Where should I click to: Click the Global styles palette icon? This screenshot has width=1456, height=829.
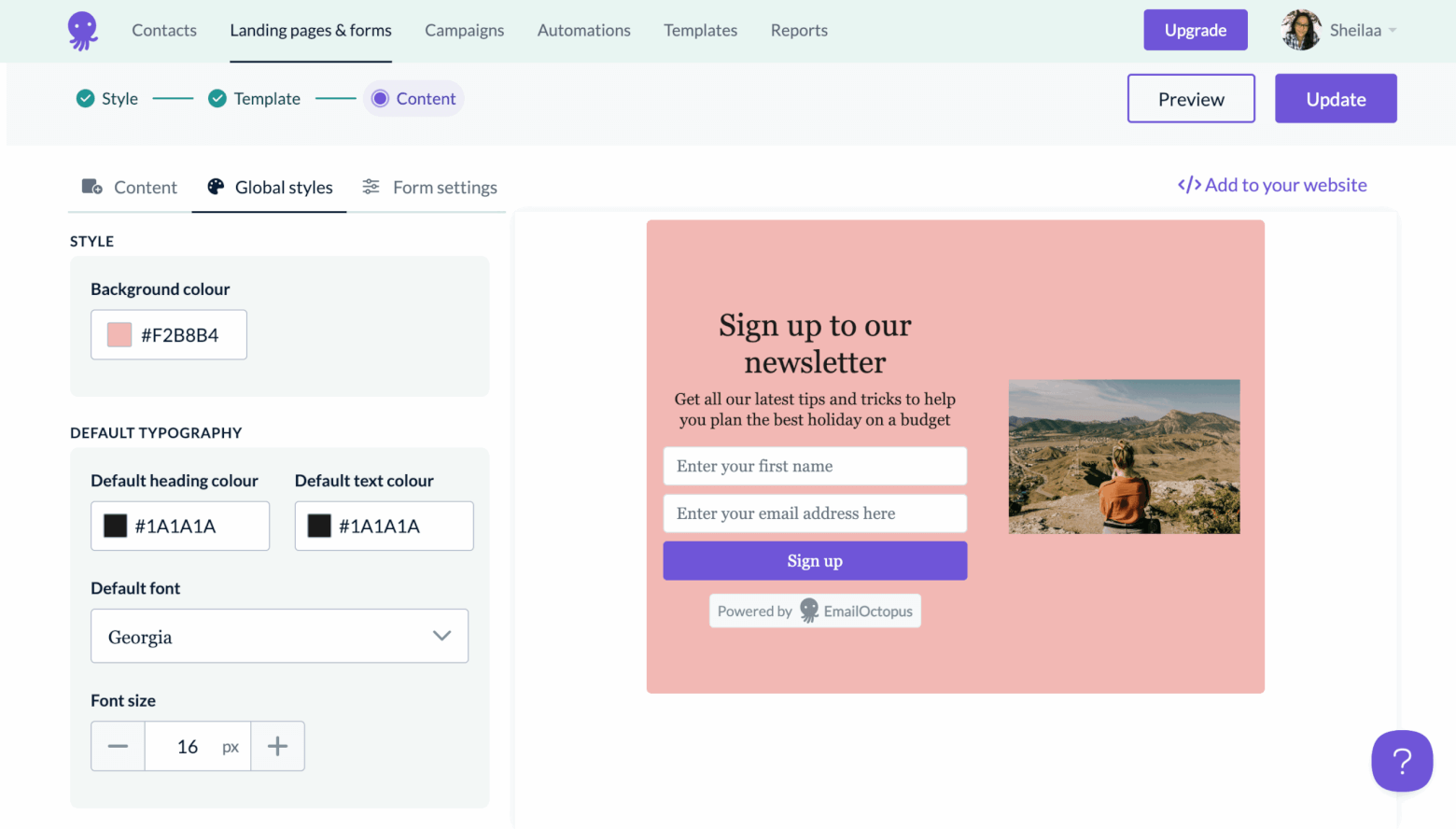216,187
